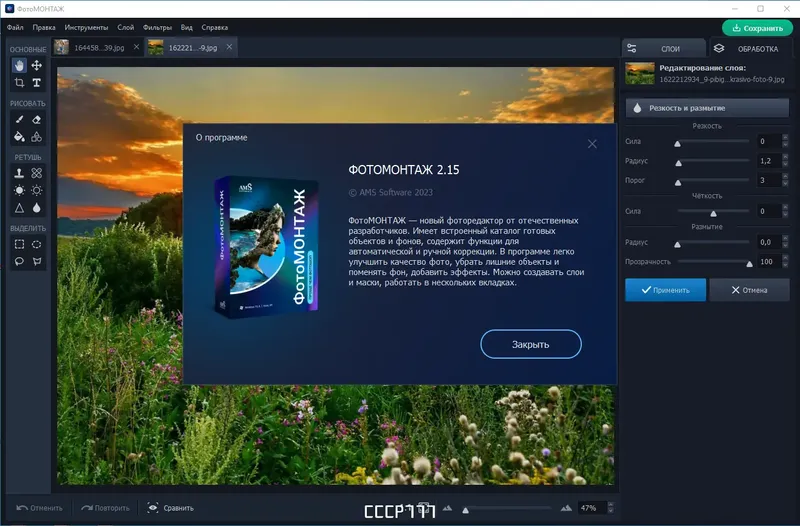The image size is (800, 526).
Task: Click the Прозрачность stepper arrows
Action: pos(785,262)
